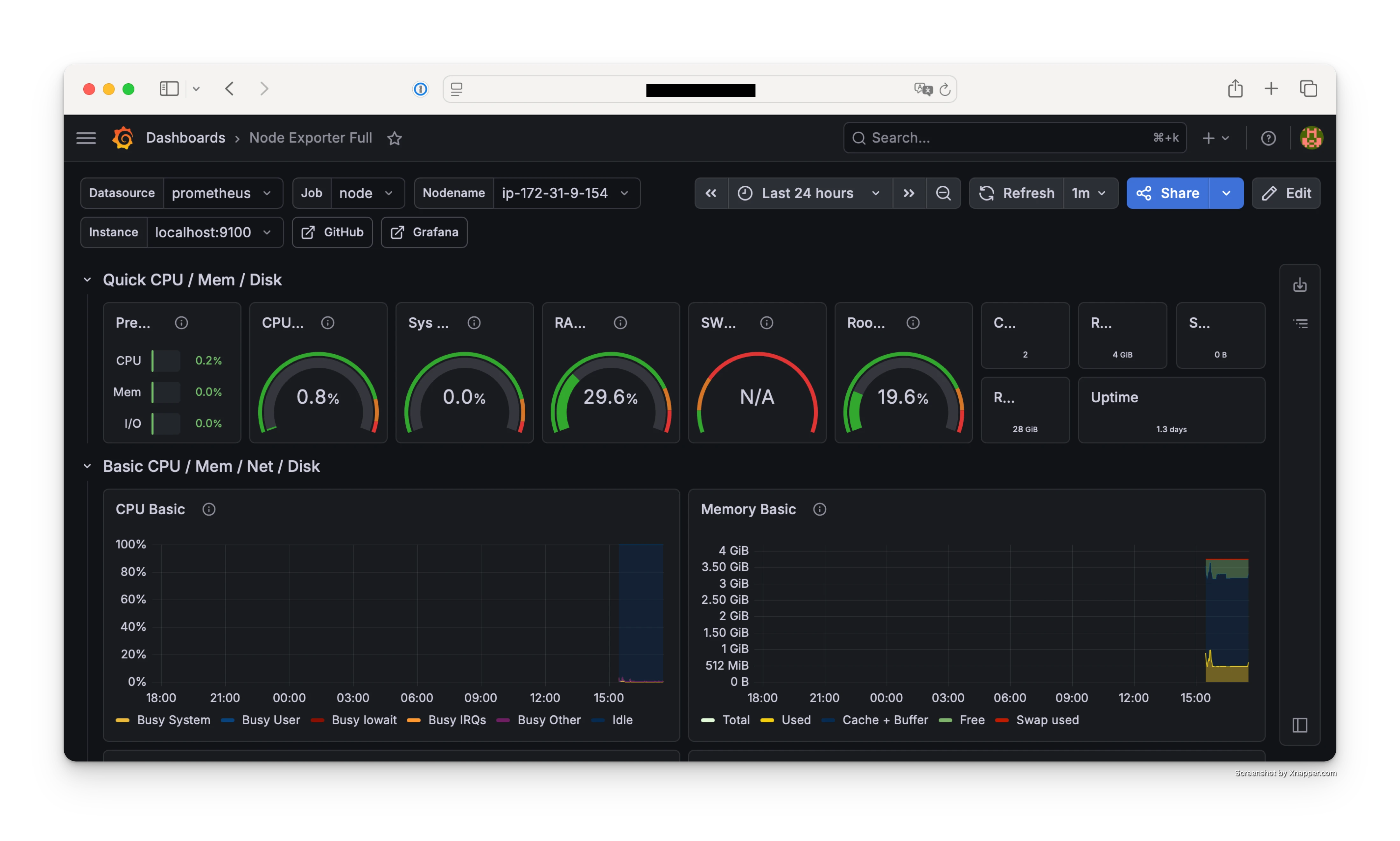Show info for the Memory Basic panel
This screenshot has width=1400, height=841.
[x=820, y=509]
